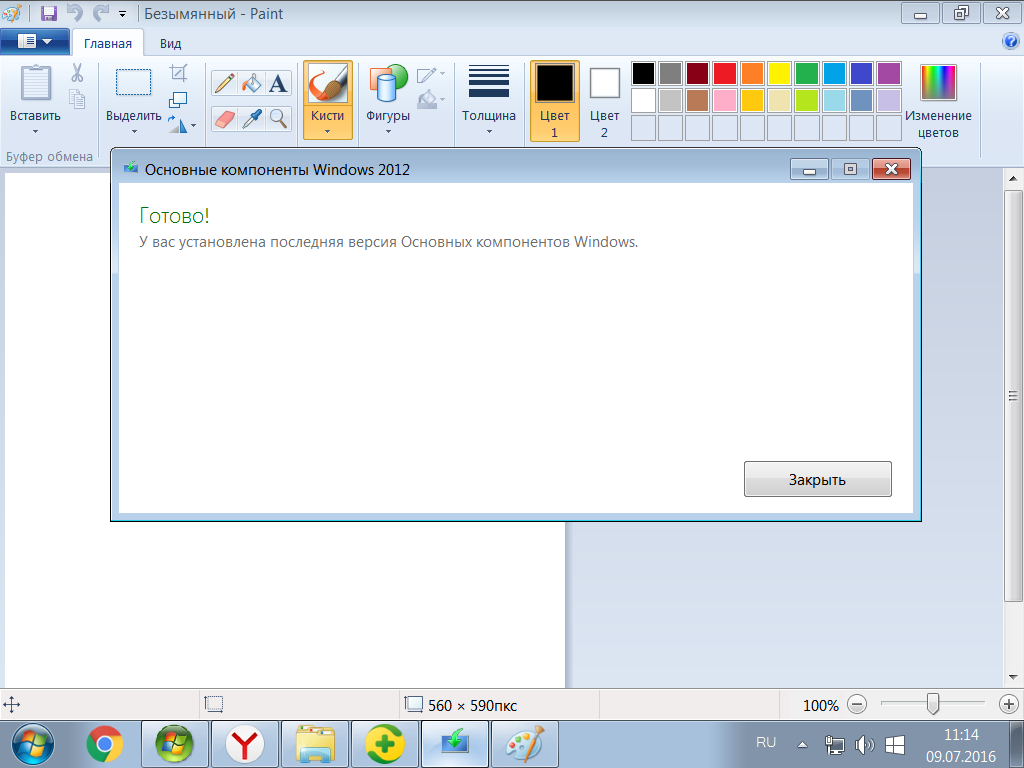1024x768 pixels.
Task: Open Google Chrome from the taskbar
Action: click(104, 744)
